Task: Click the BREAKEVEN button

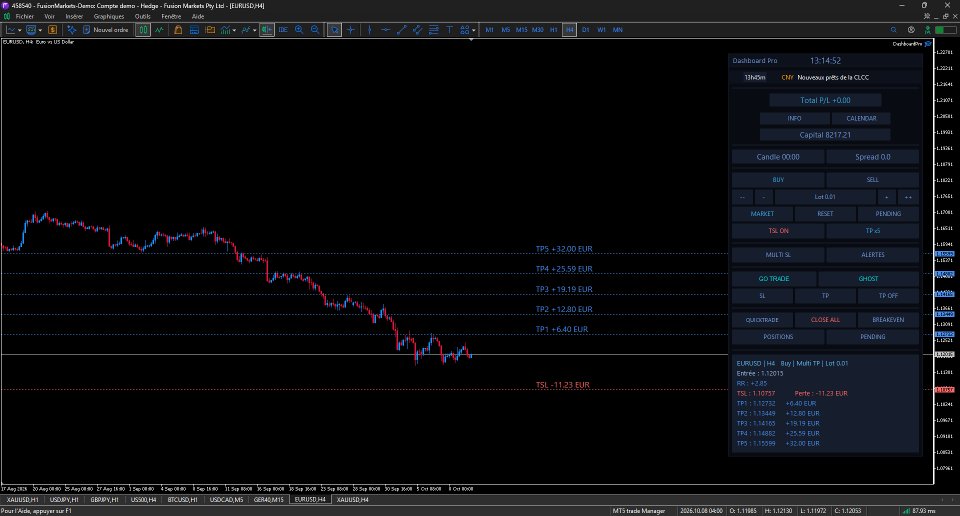Action: 888,320
